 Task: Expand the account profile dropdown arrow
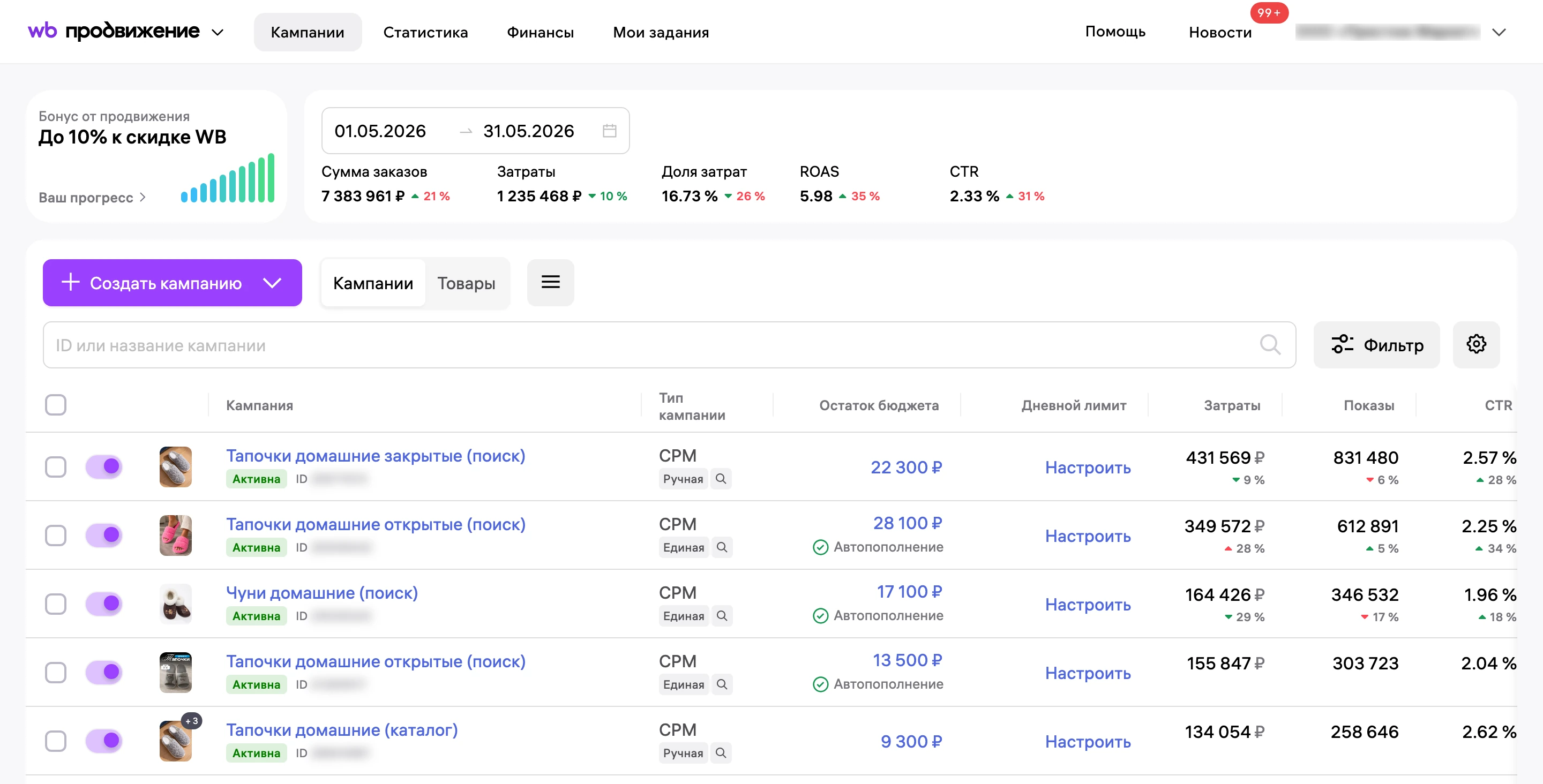click(x=1499, y=32)
